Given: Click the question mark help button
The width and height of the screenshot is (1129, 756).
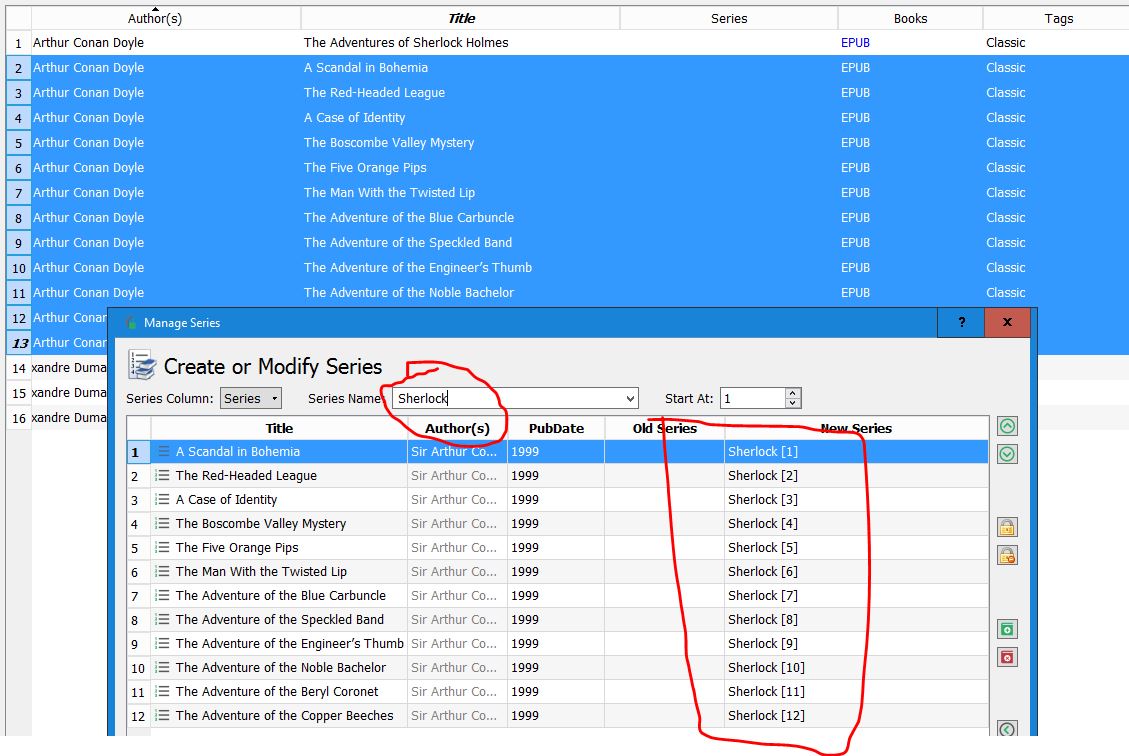Looking at the screenshot, I should (x=961, y=323).
